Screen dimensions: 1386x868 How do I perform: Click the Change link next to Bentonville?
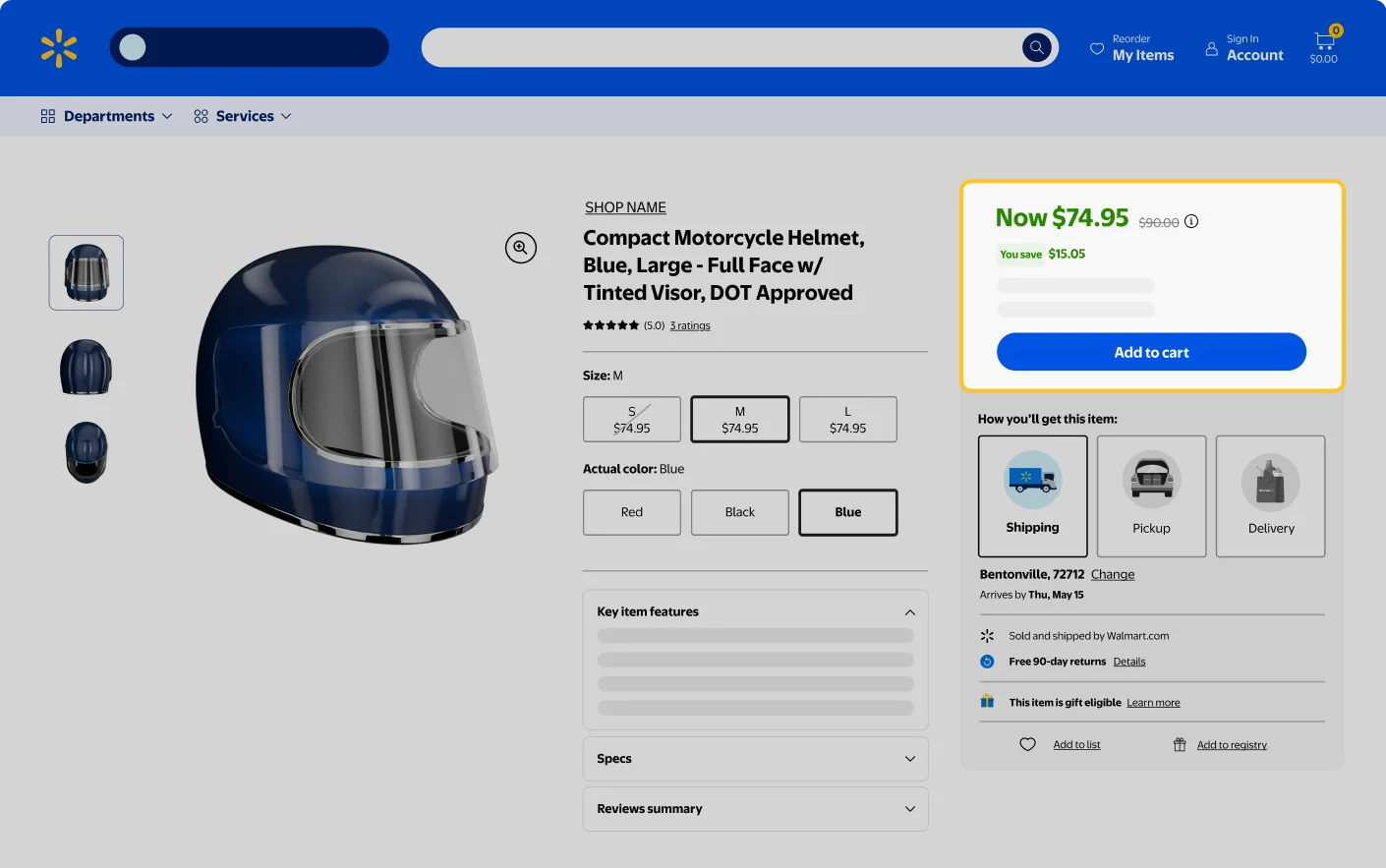(x=1112, y=574)
